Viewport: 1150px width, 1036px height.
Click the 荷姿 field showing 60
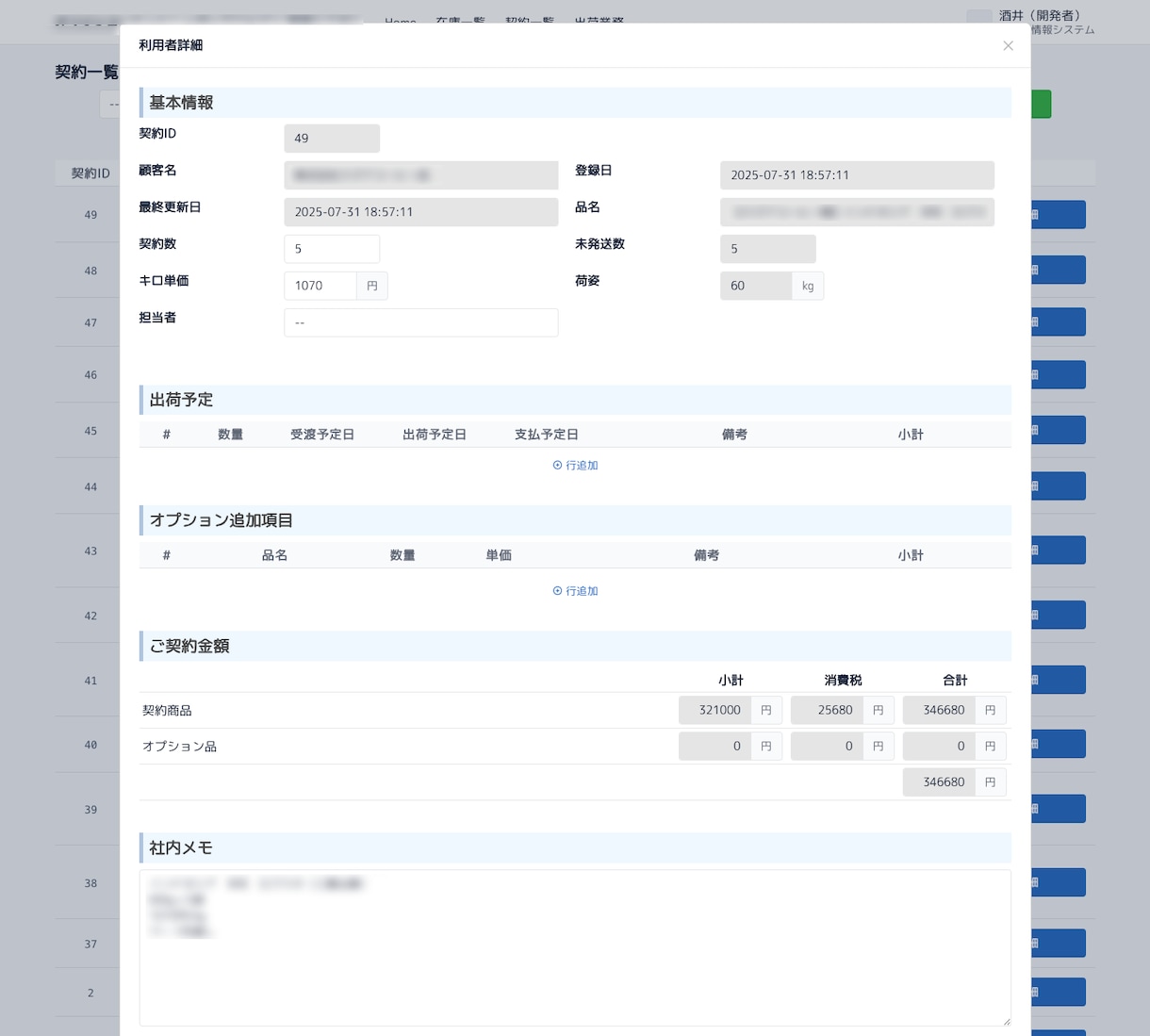[x=756, y=286]
